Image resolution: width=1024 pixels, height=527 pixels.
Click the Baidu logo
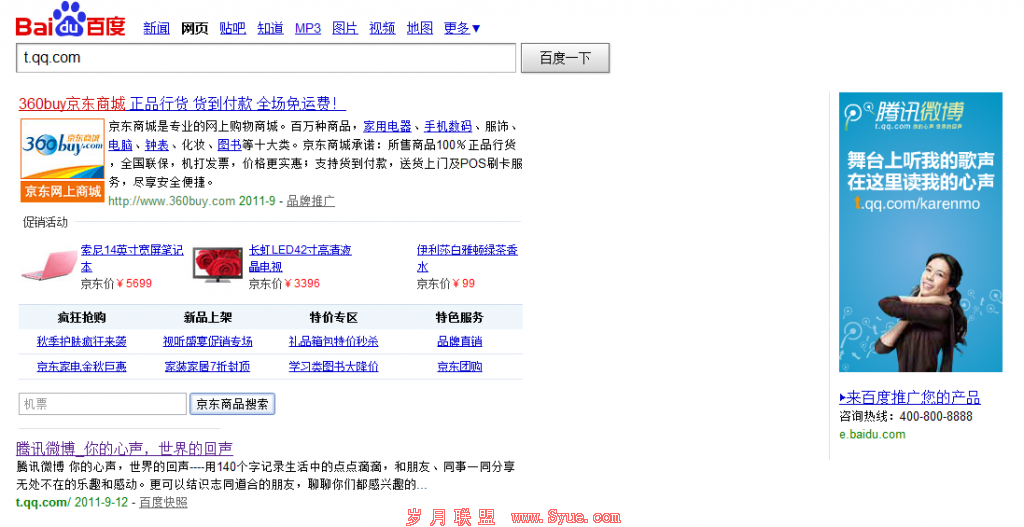70,20
